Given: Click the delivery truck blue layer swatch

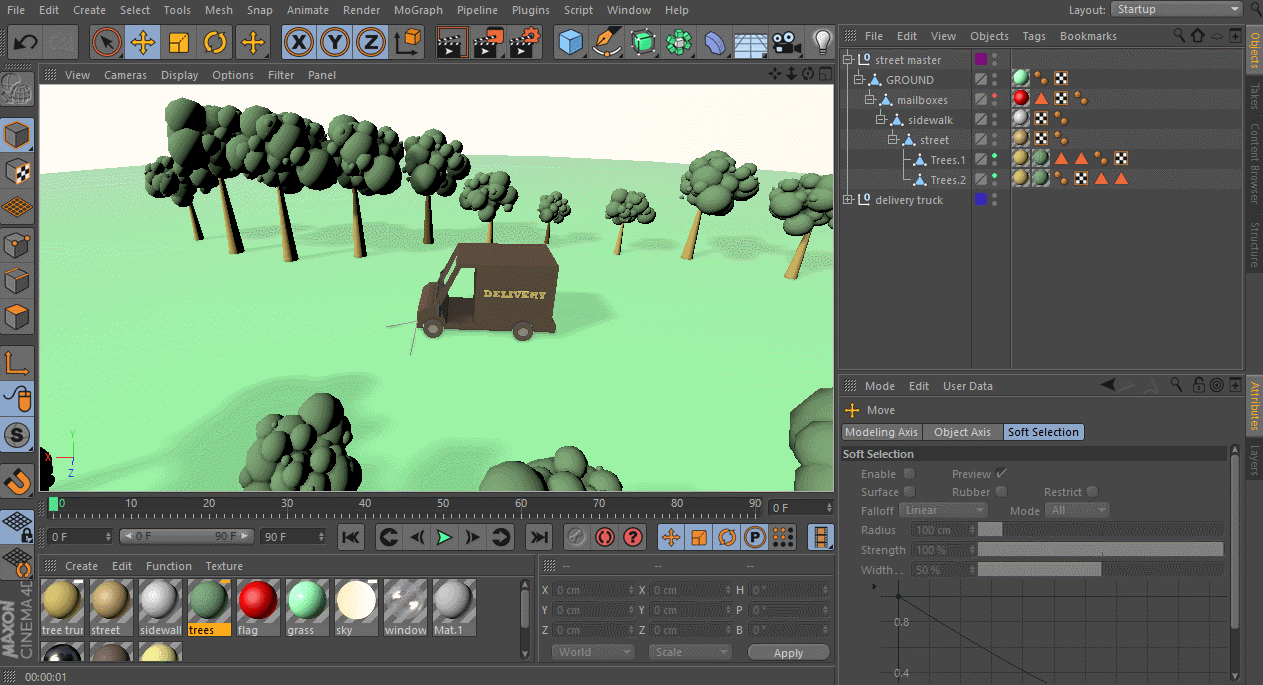Looking at the screenshot, I should [981, 200].
